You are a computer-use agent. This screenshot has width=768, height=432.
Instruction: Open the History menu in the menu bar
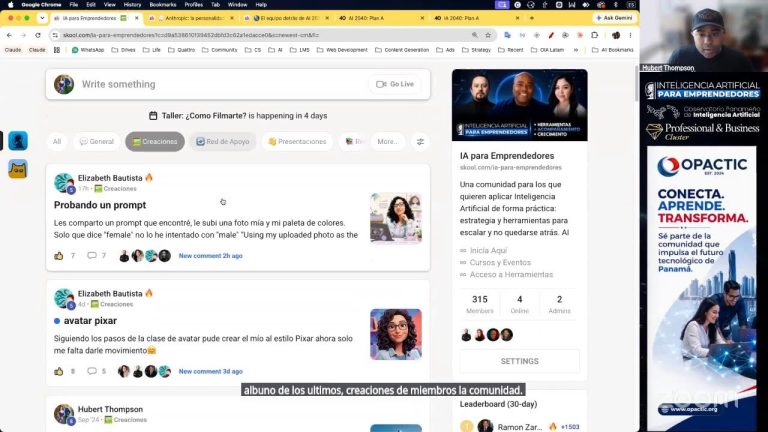tap(132, 4)
